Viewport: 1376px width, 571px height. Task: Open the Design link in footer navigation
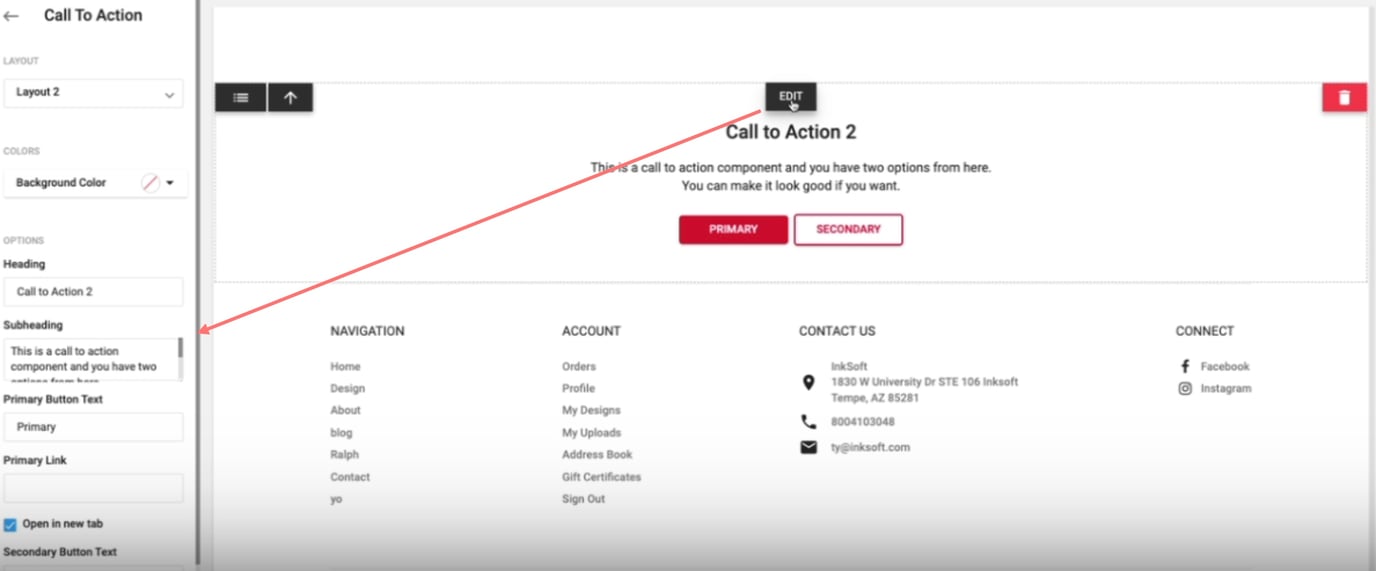[347, 388]
